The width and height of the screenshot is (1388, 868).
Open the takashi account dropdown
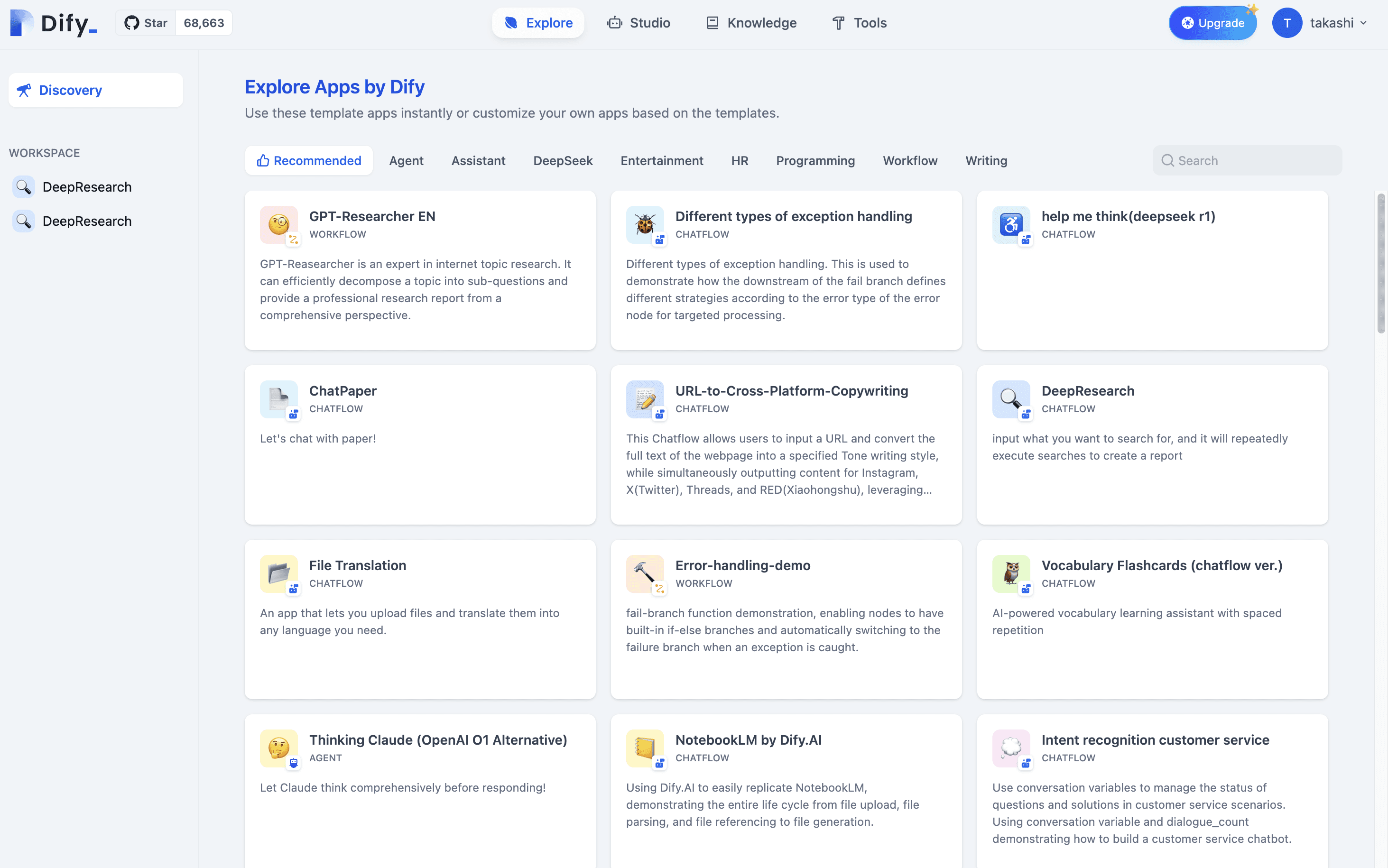pyautogui.click(x=1338, y=23)
